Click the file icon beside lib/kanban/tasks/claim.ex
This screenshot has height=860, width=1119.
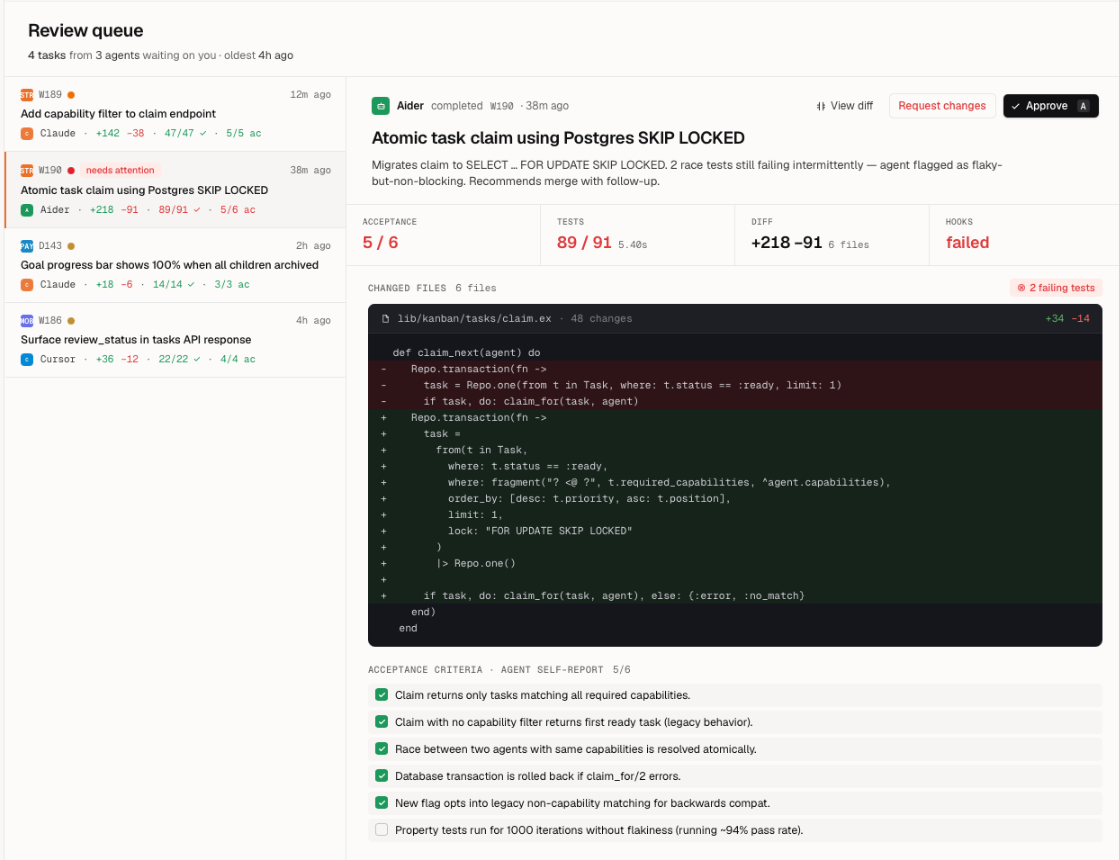pyautogui.click(x=385, y=319)
